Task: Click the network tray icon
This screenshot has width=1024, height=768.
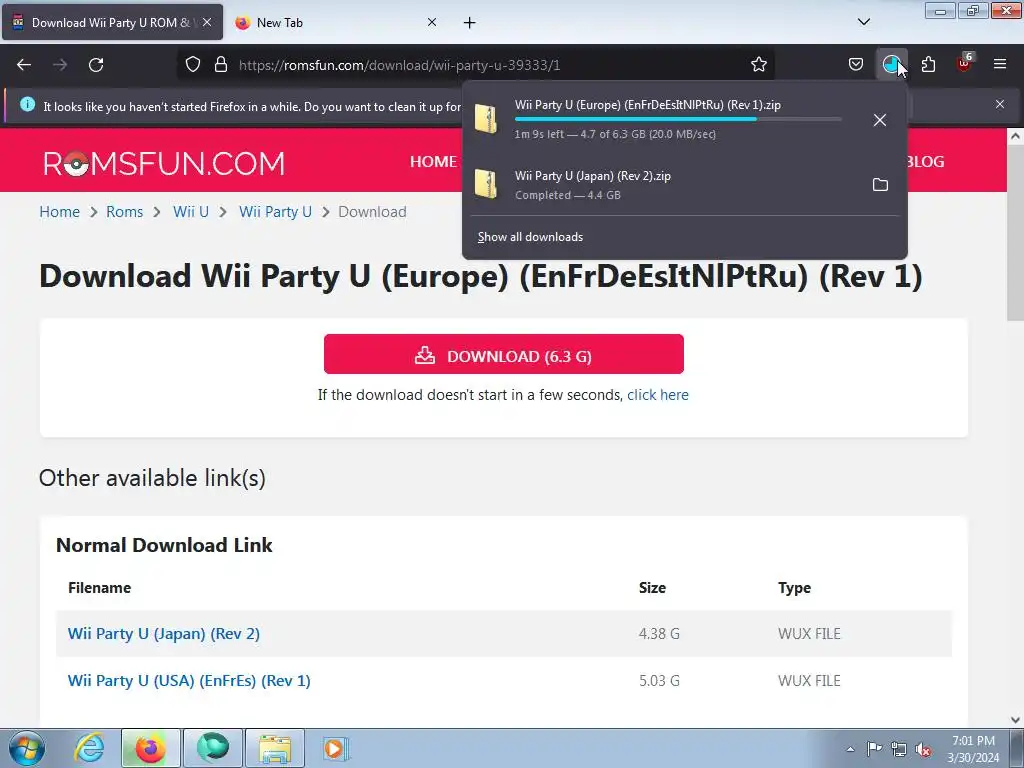Action: 899,748
